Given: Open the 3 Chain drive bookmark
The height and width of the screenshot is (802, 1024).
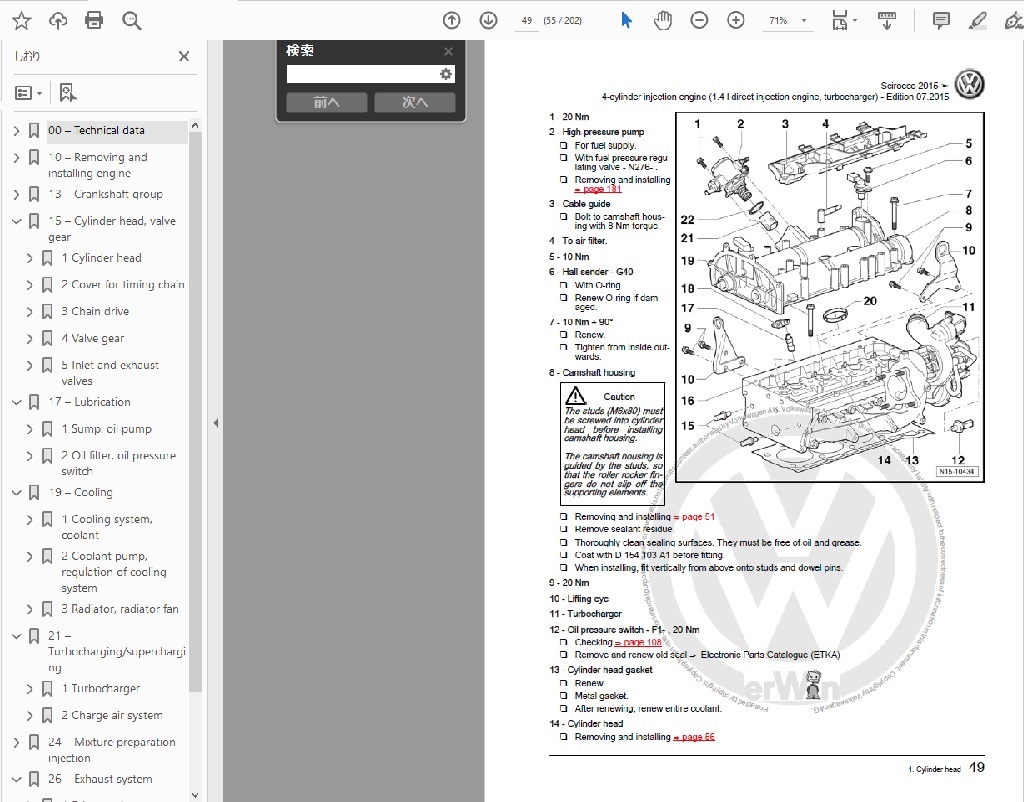Looking at the screenshot, I should click(x=95, y=312).
